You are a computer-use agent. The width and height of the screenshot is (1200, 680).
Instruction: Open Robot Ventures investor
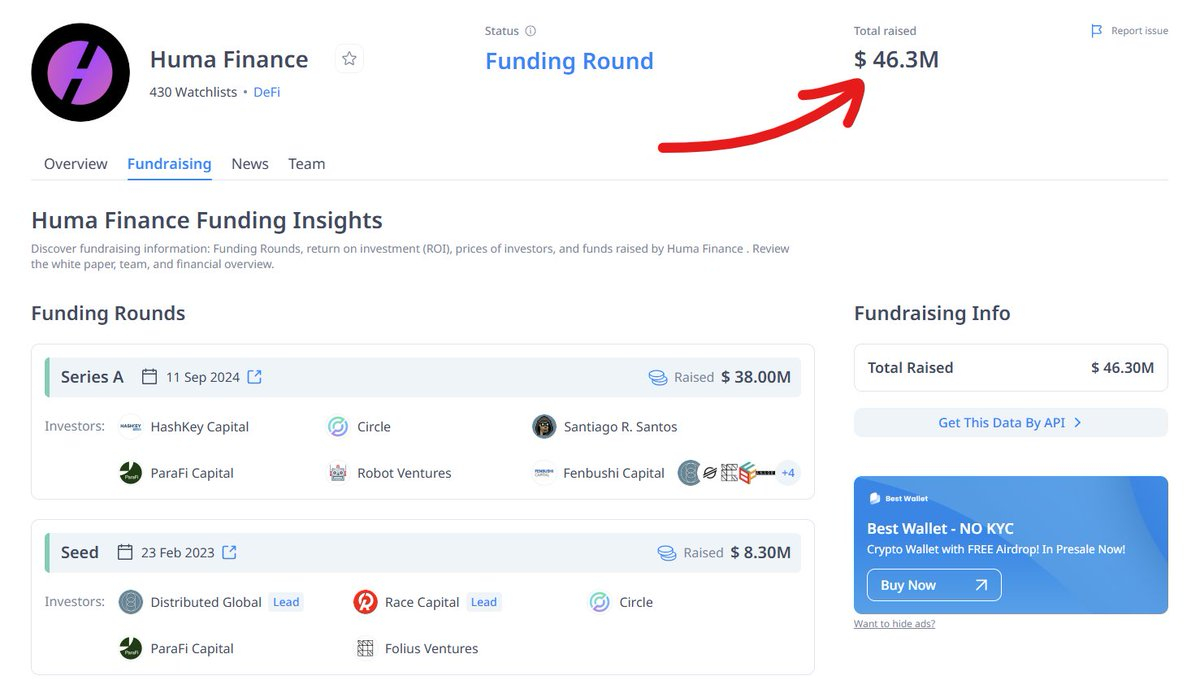[404, 473]
